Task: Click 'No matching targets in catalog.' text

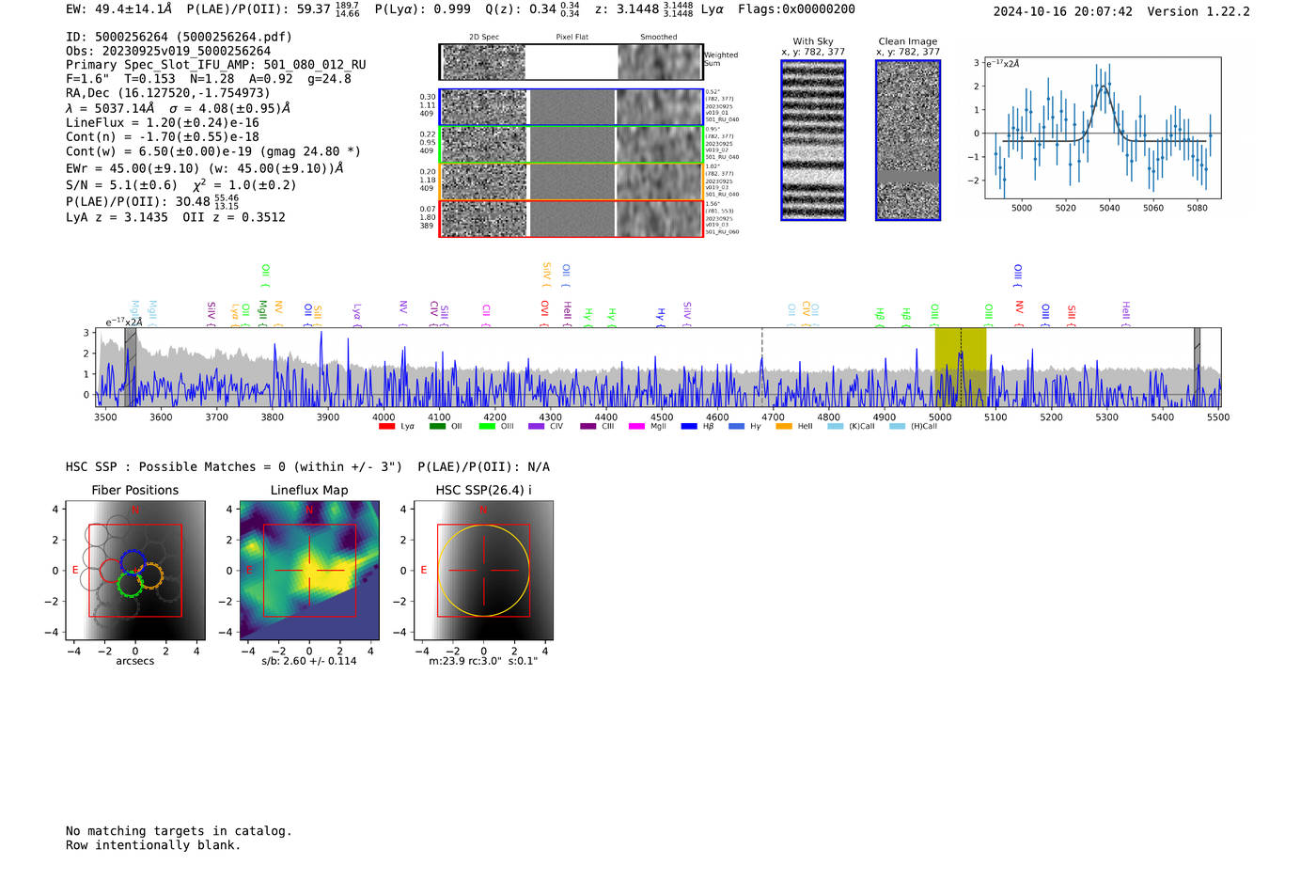Action: coord(179,831)
